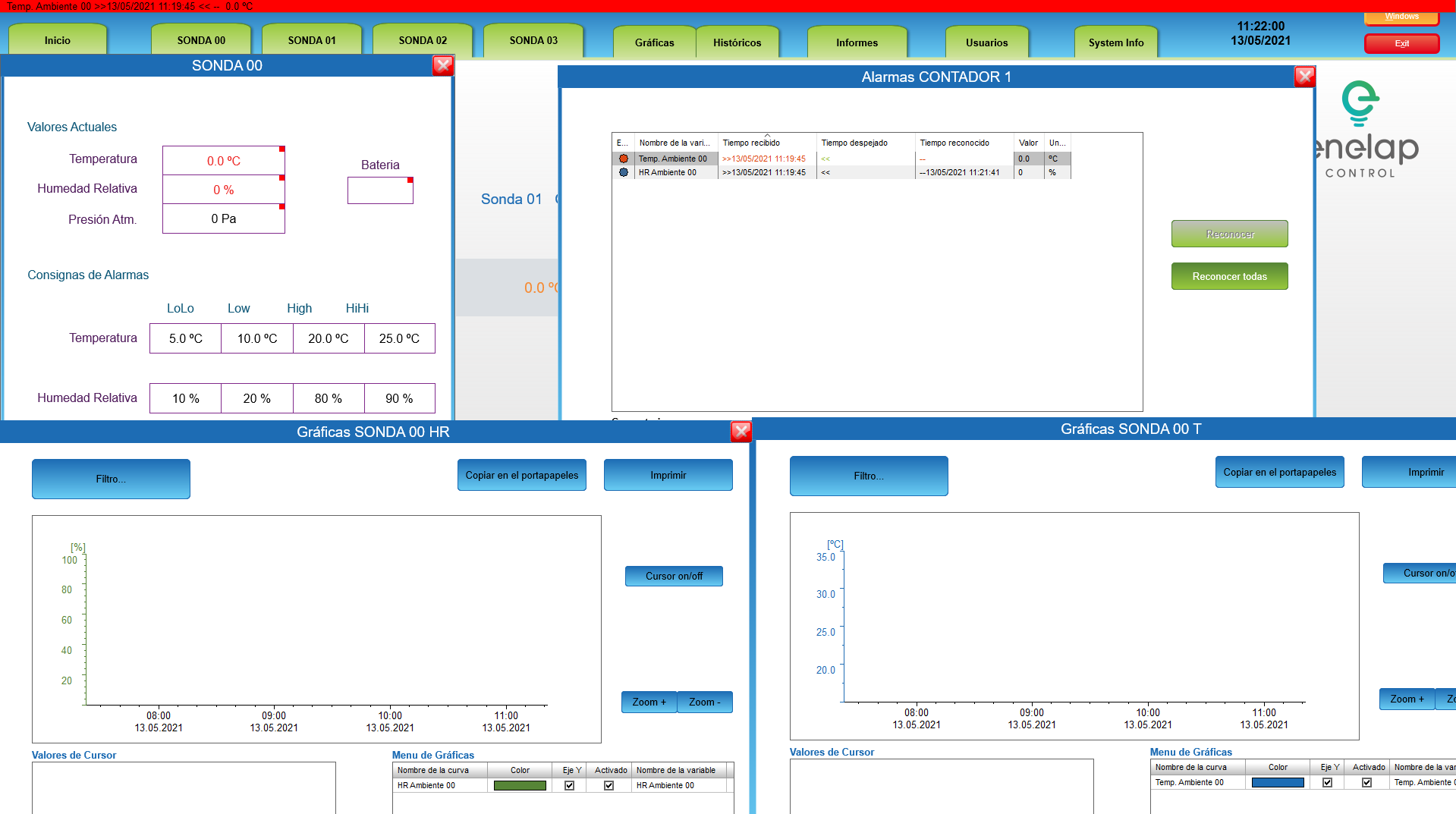Image resolution: width=1456 pixels, height=814 pixels.
Task: Click Zoom + in the HR graph
Action: pos(649,702)
